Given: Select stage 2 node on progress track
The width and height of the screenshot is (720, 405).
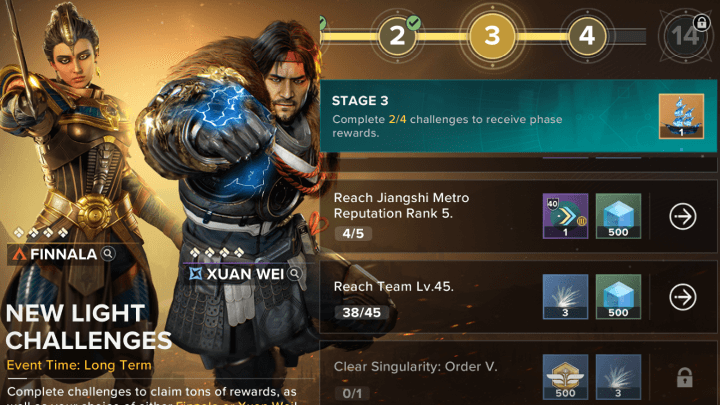Looking at the screenshot, I should click(398, 36).
